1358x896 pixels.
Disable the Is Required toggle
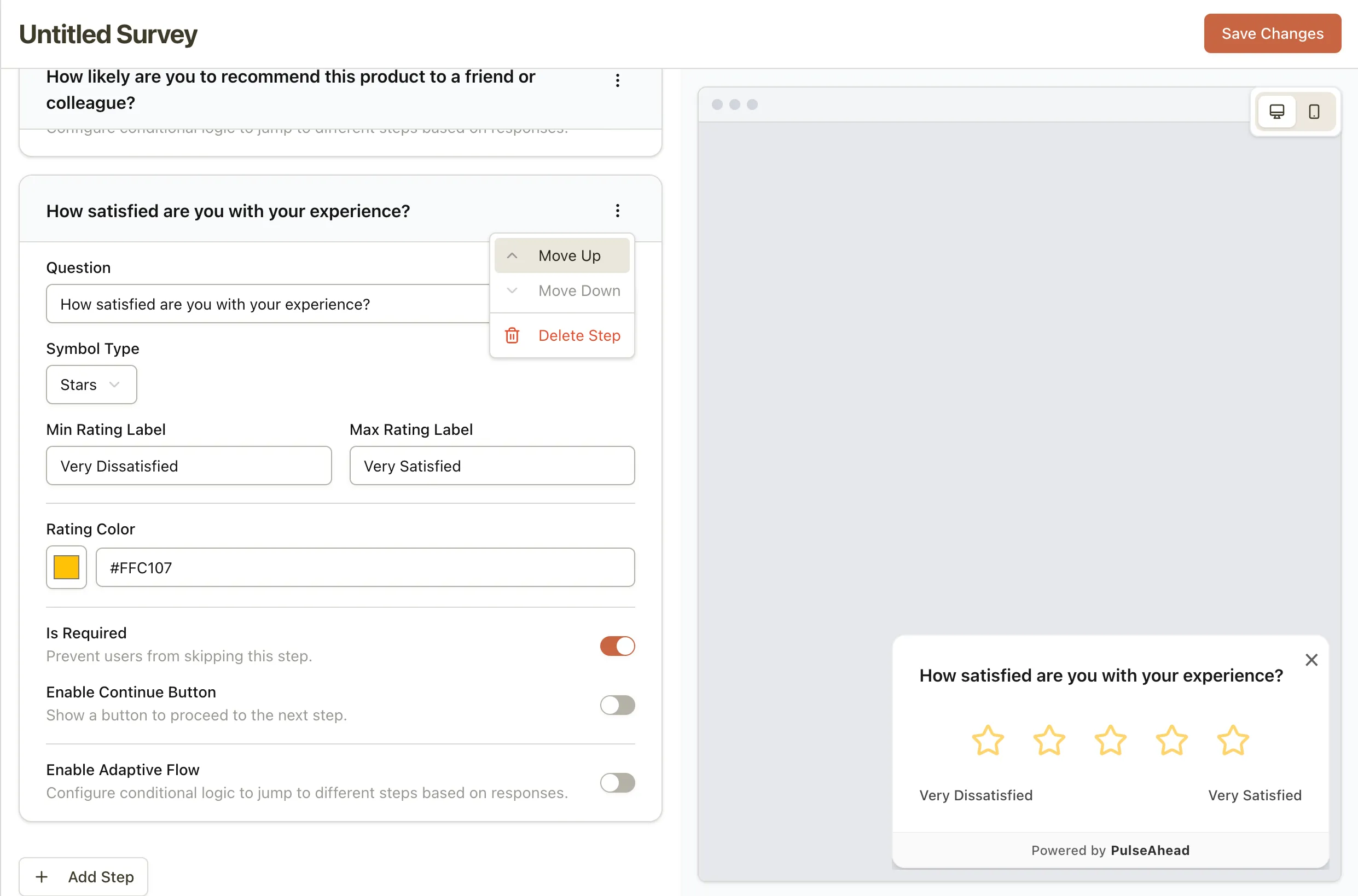tap(617, 645)
